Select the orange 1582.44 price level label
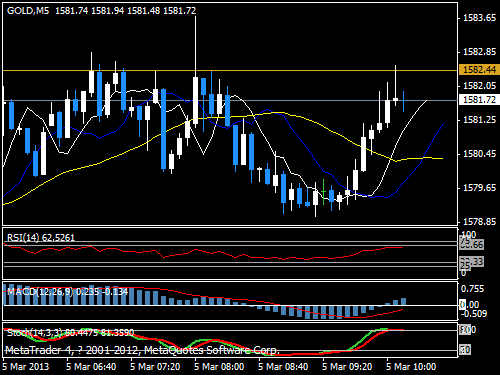 [479, 69]
